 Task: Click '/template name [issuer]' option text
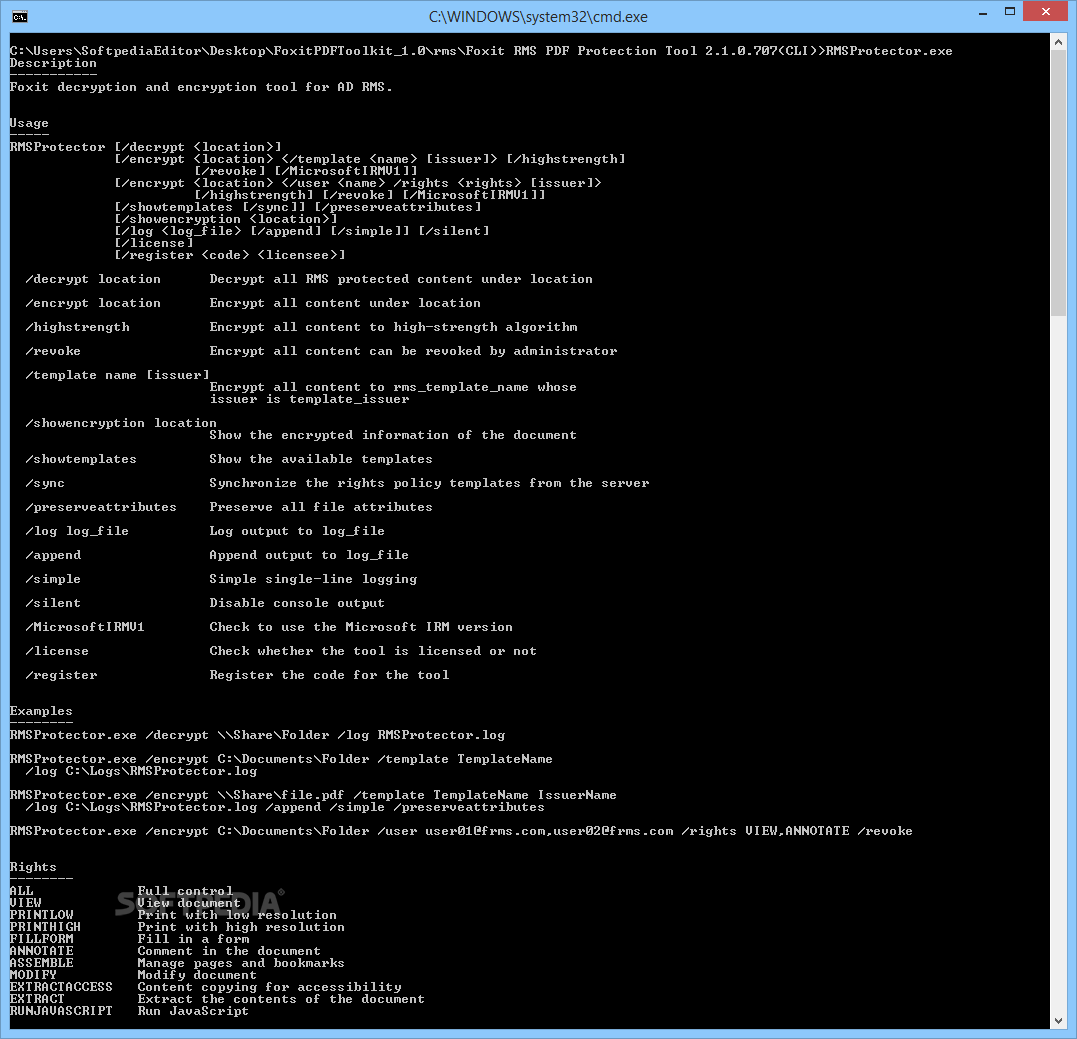point(117,375)
